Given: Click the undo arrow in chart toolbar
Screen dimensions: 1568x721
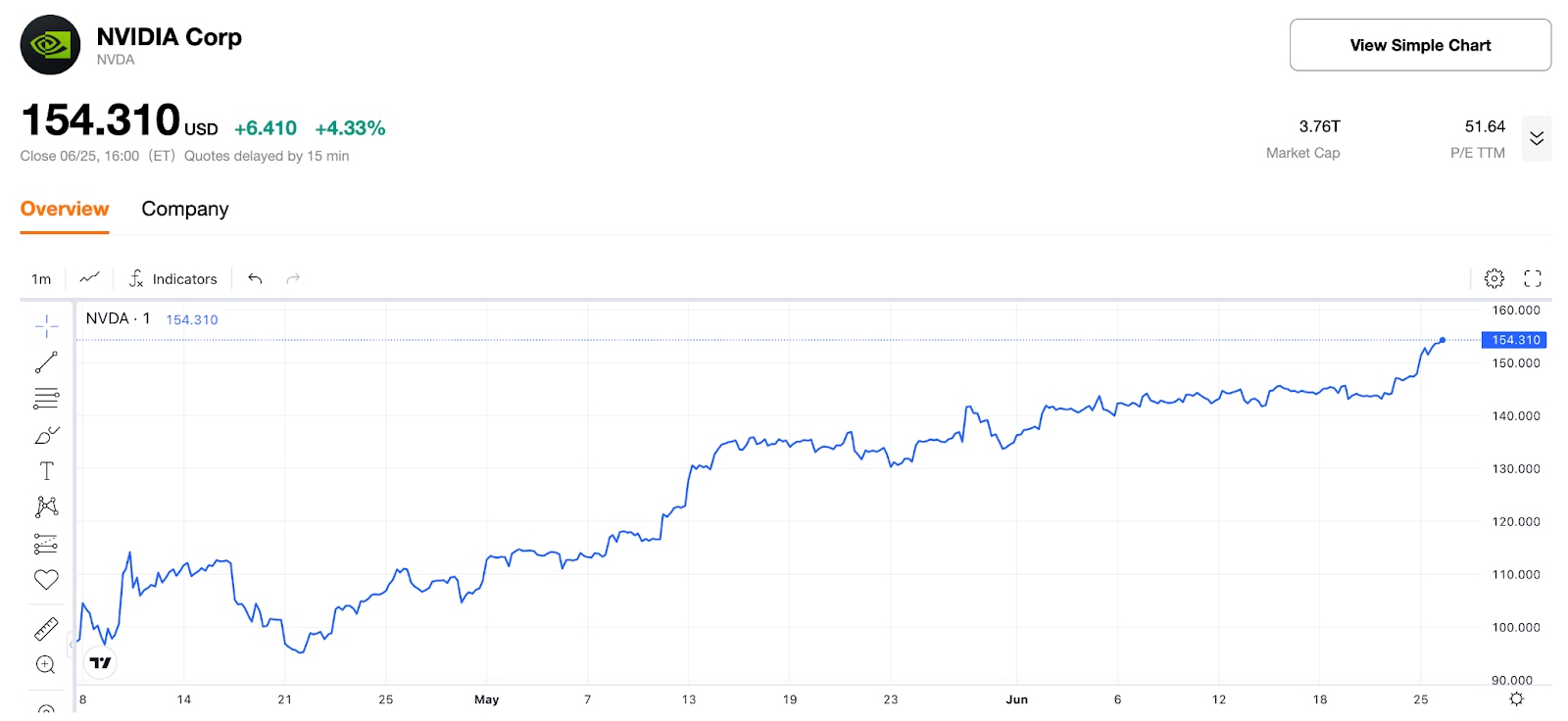Looking at the screenshot, I should [x=255, y=279].
